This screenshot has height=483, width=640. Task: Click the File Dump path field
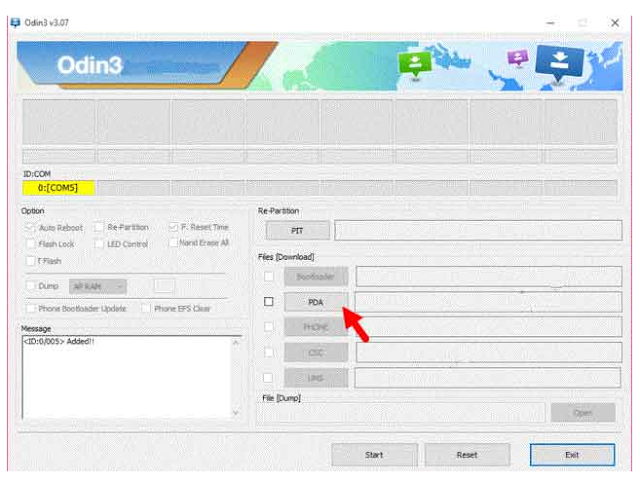click(x=402, y=413)
